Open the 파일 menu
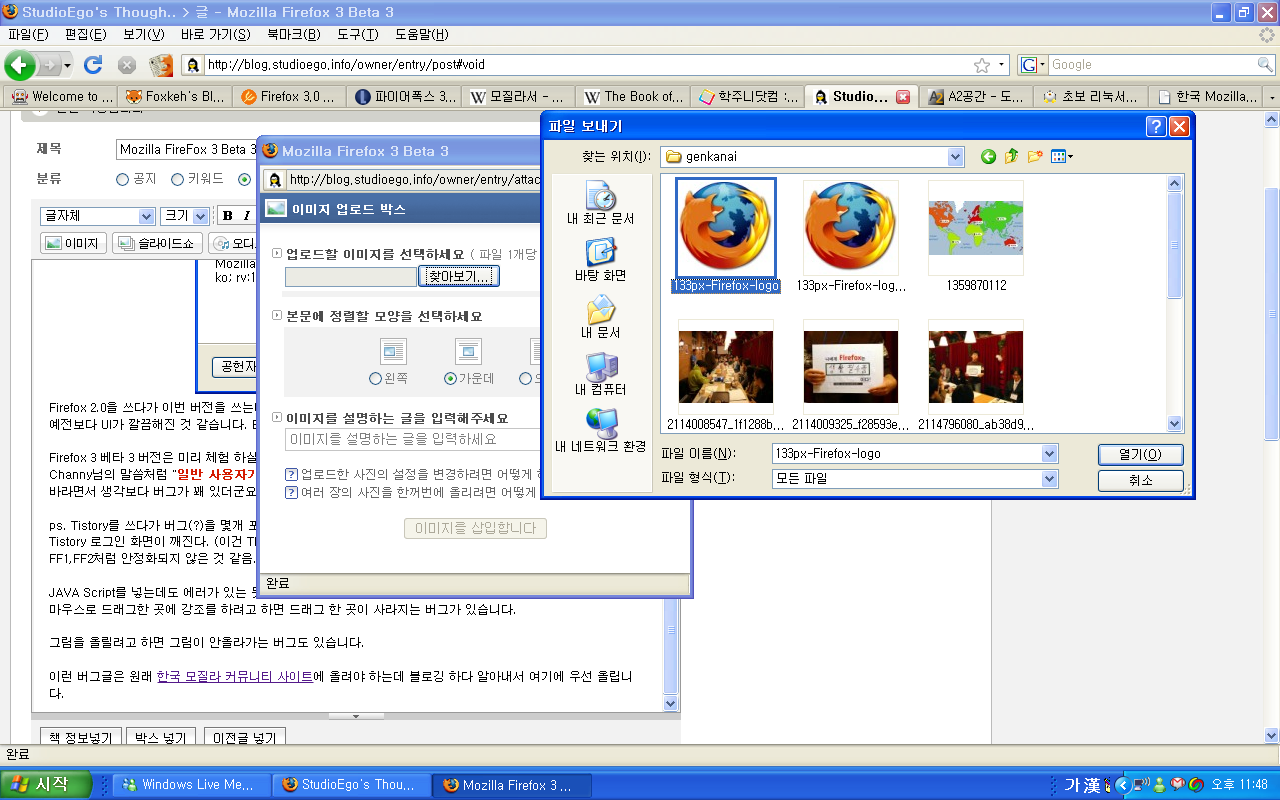1280x800 pixels. click(x=27, y=35)
